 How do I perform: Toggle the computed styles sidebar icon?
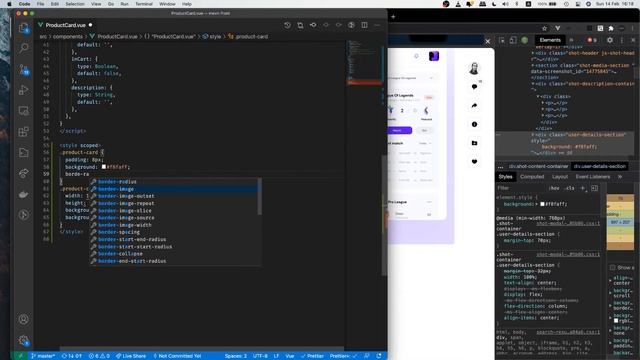(x=594, y=188)
